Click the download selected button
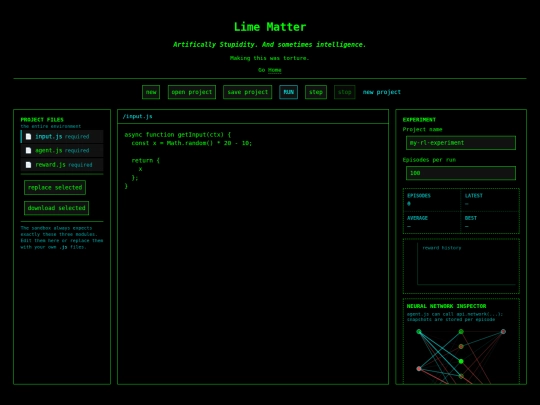This screenshot has height=405, width=540. coord(56,208)
